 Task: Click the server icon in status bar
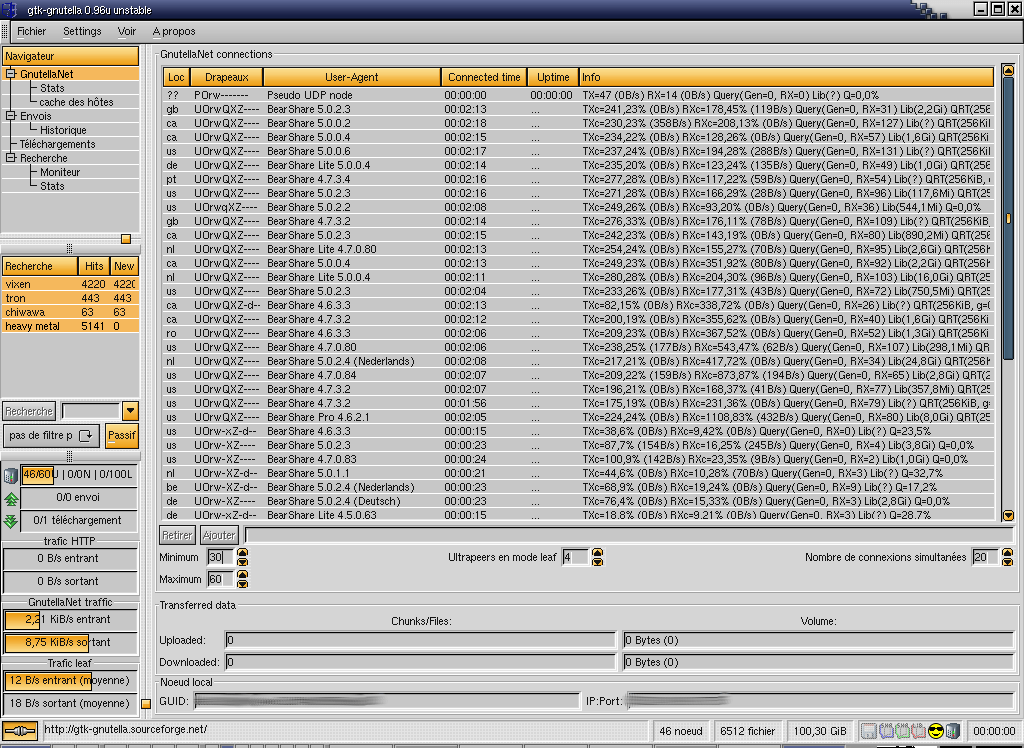[953, 730]
